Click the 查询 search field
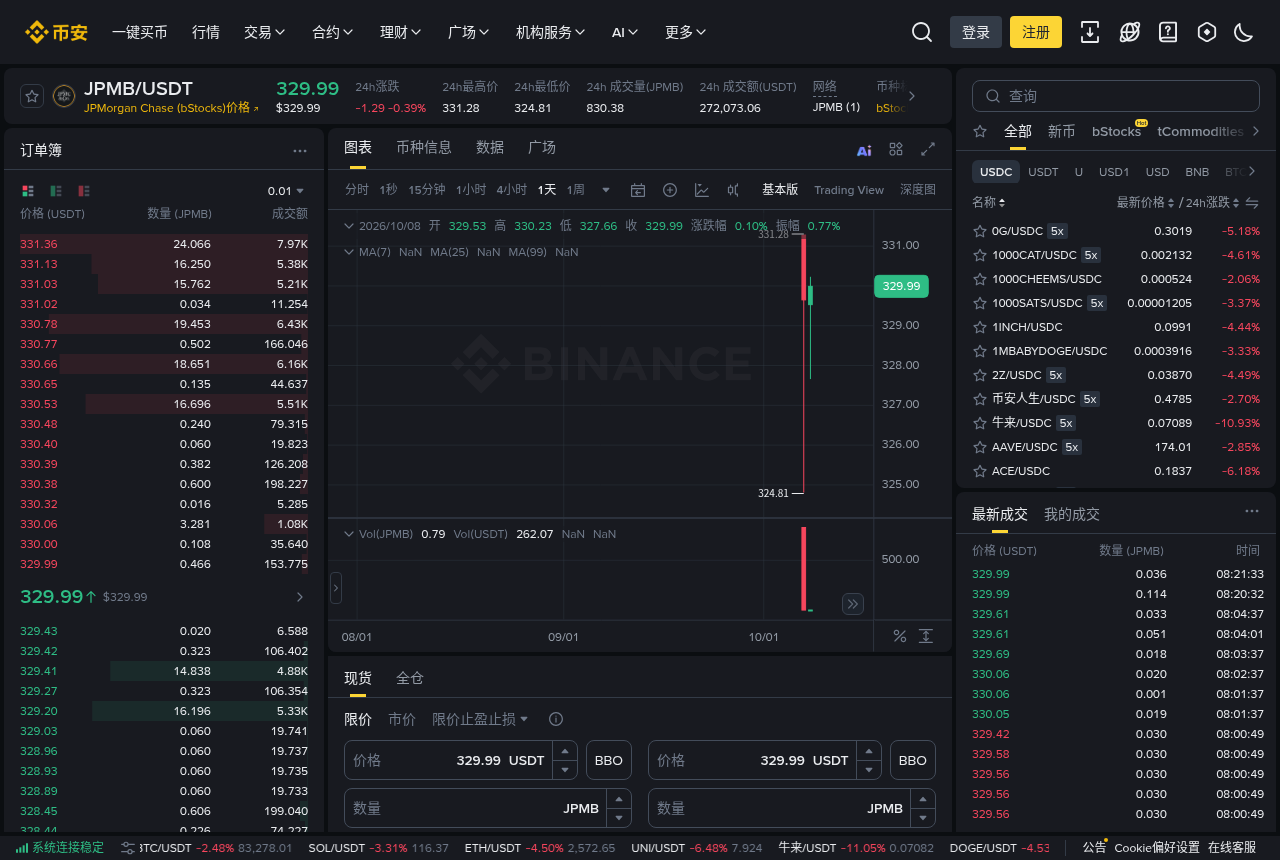Viewport: 1280px width, 860px height. [x=1116, y=96]
